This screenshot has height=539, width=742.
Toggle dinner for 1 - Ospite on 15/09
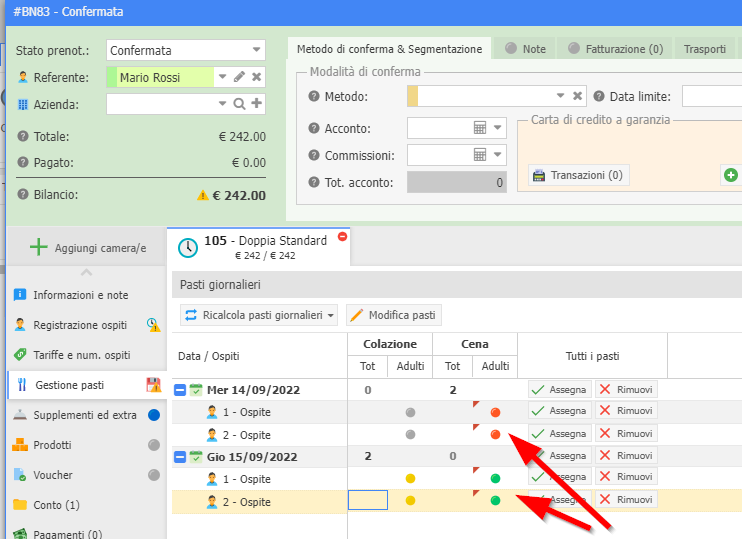point(495,478)
